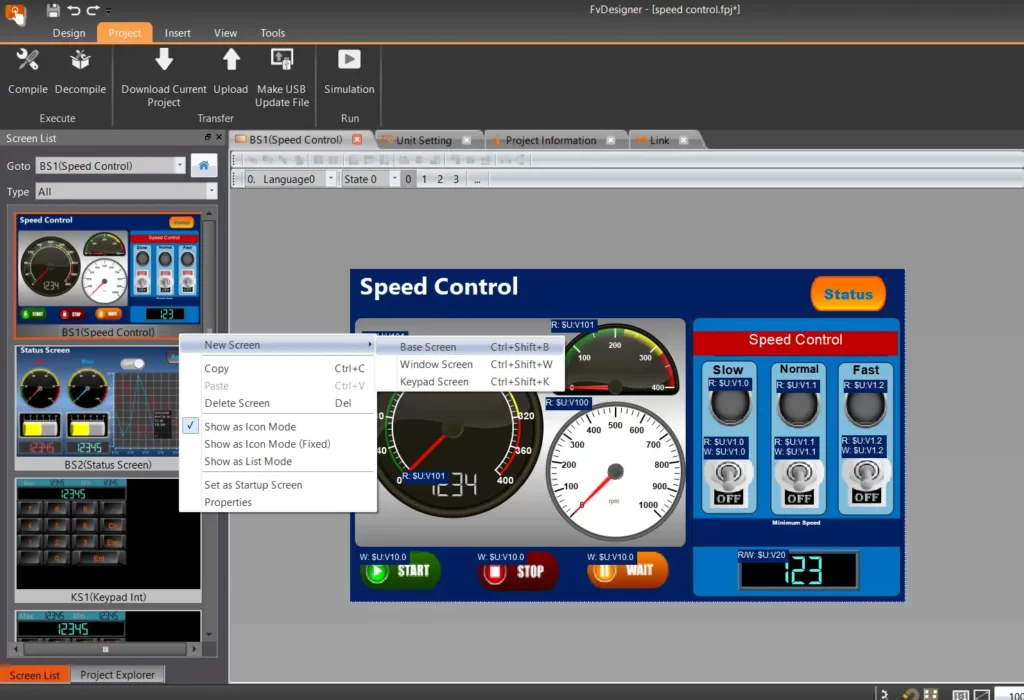Click Make USB Update File icon
The image size is (1024, 700).
coord(282,60)
